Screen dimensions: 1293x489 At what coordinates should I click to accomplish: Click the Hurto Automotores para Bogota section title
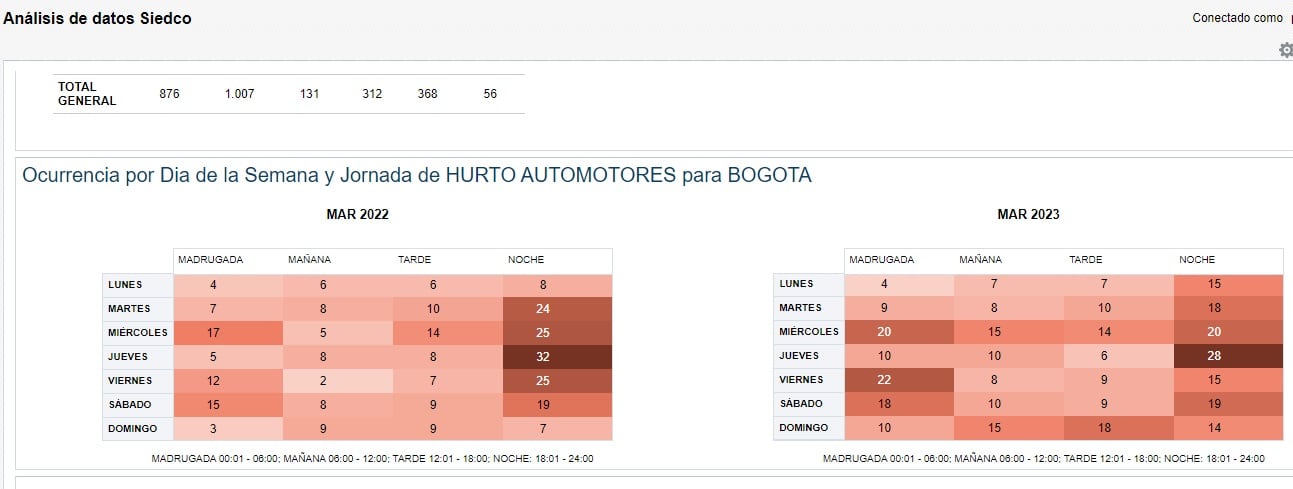tap(417, 176)
